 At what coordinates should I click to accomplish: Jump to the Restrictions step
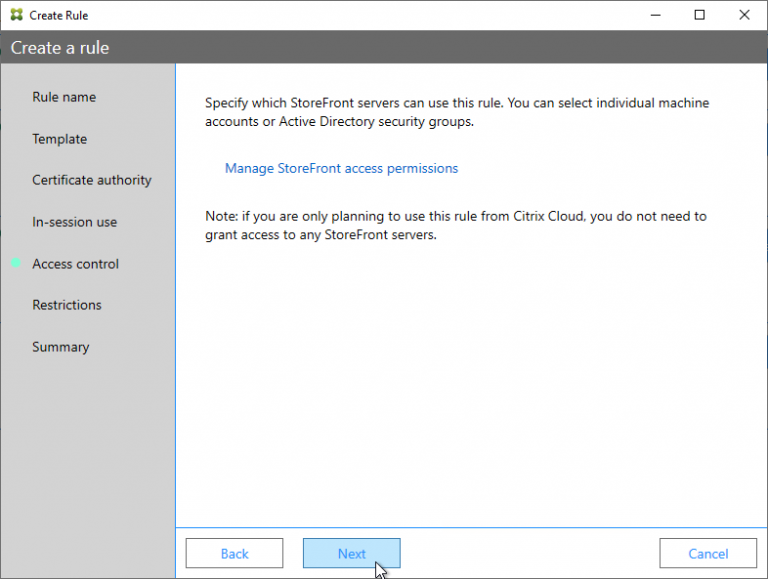(67, 305)
